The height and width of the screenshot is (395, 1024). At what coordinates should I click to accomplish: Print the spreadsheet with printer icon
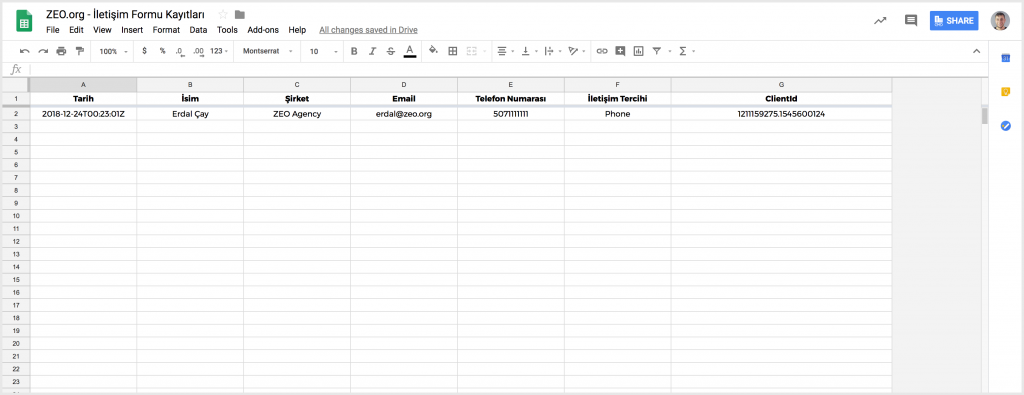61,51
